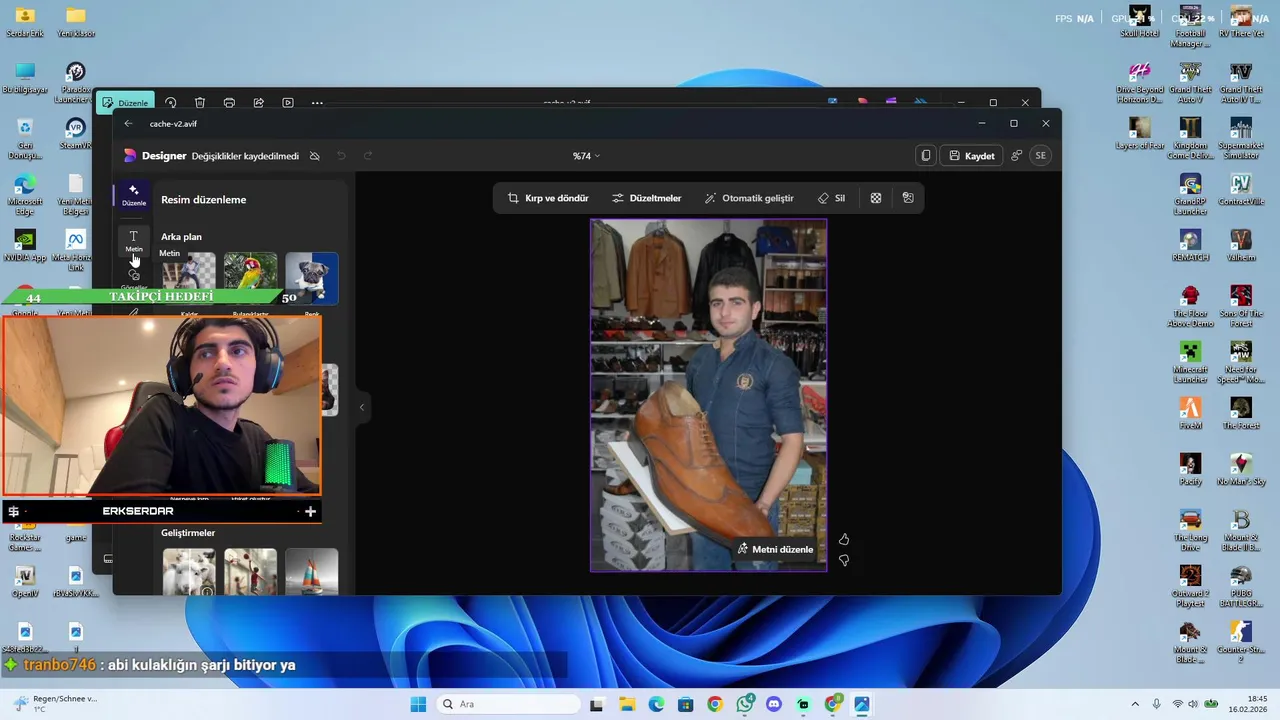The height and width of the screenshot is (720, 1280).
Task: Open the Görseller panel in sidebar
Action: coord(134,277)
